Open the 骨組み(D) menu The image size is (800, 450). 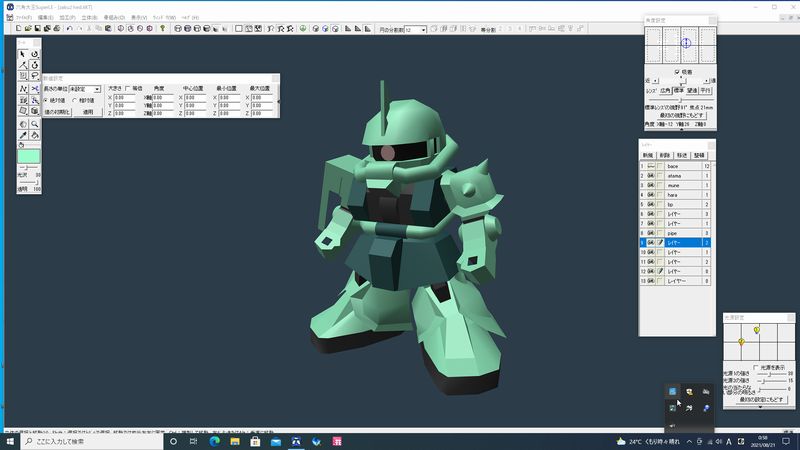pyautogui.click(x=114, y=17)
